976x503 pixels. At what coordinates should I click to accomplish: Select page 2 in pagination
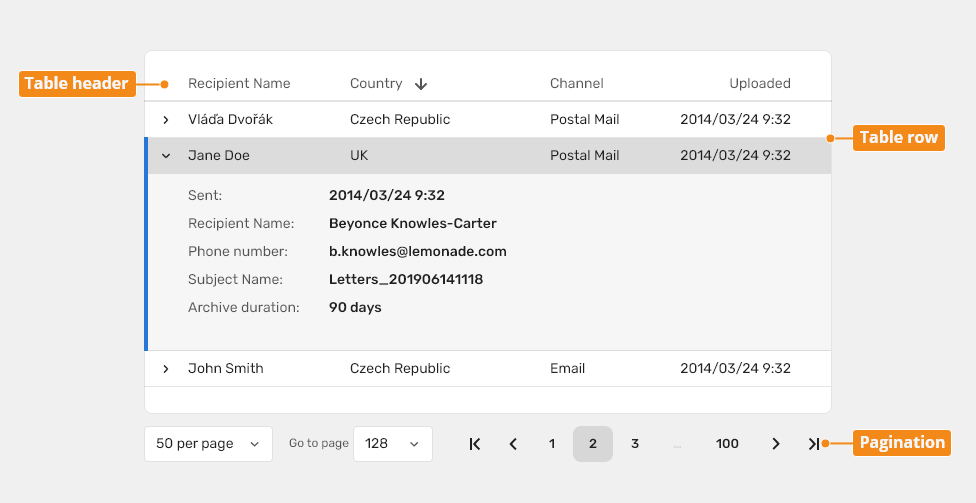coord(593,444)
